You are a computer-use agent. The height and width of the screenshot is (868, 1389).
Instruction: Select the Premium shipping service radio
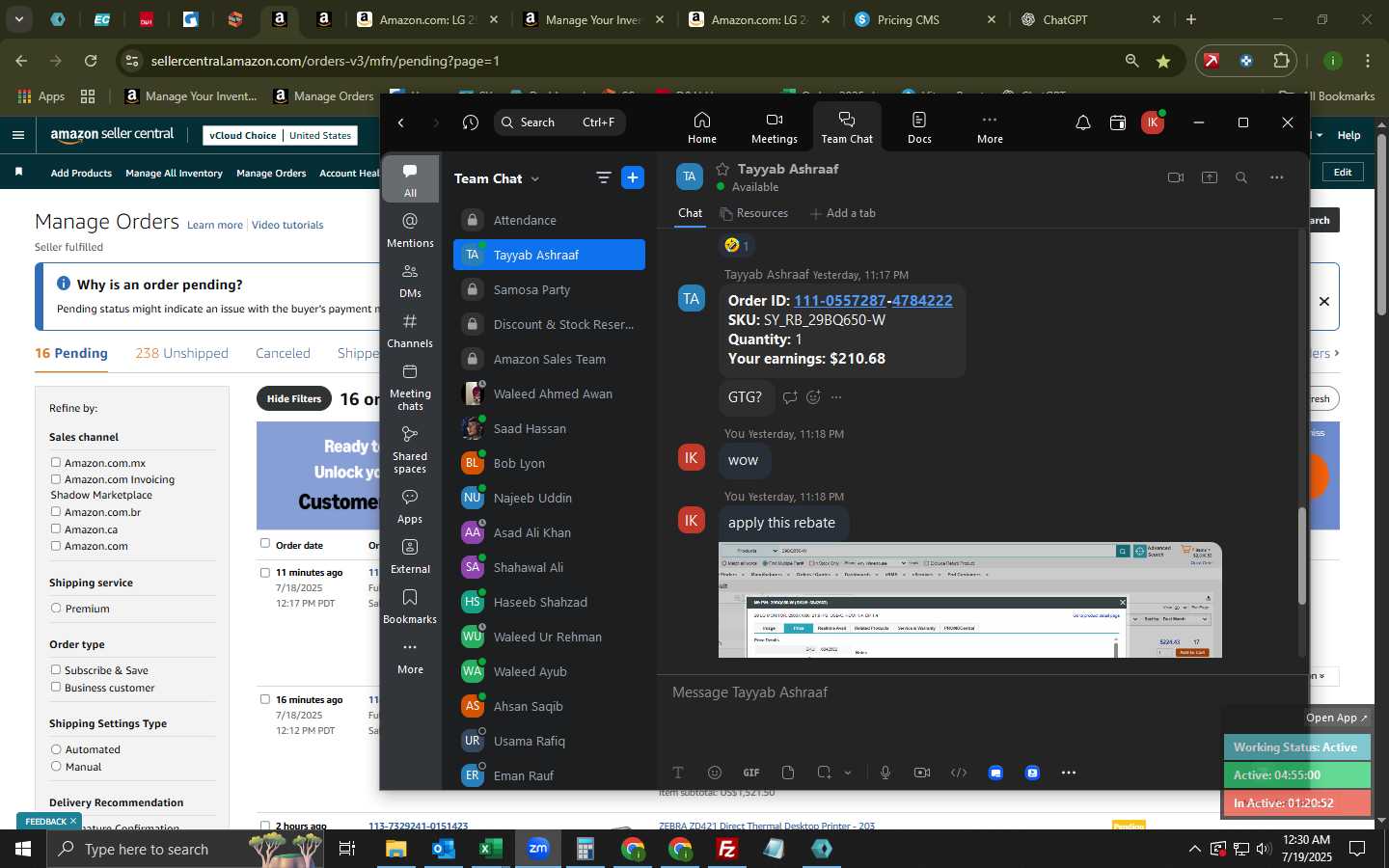tap(56, 609)
